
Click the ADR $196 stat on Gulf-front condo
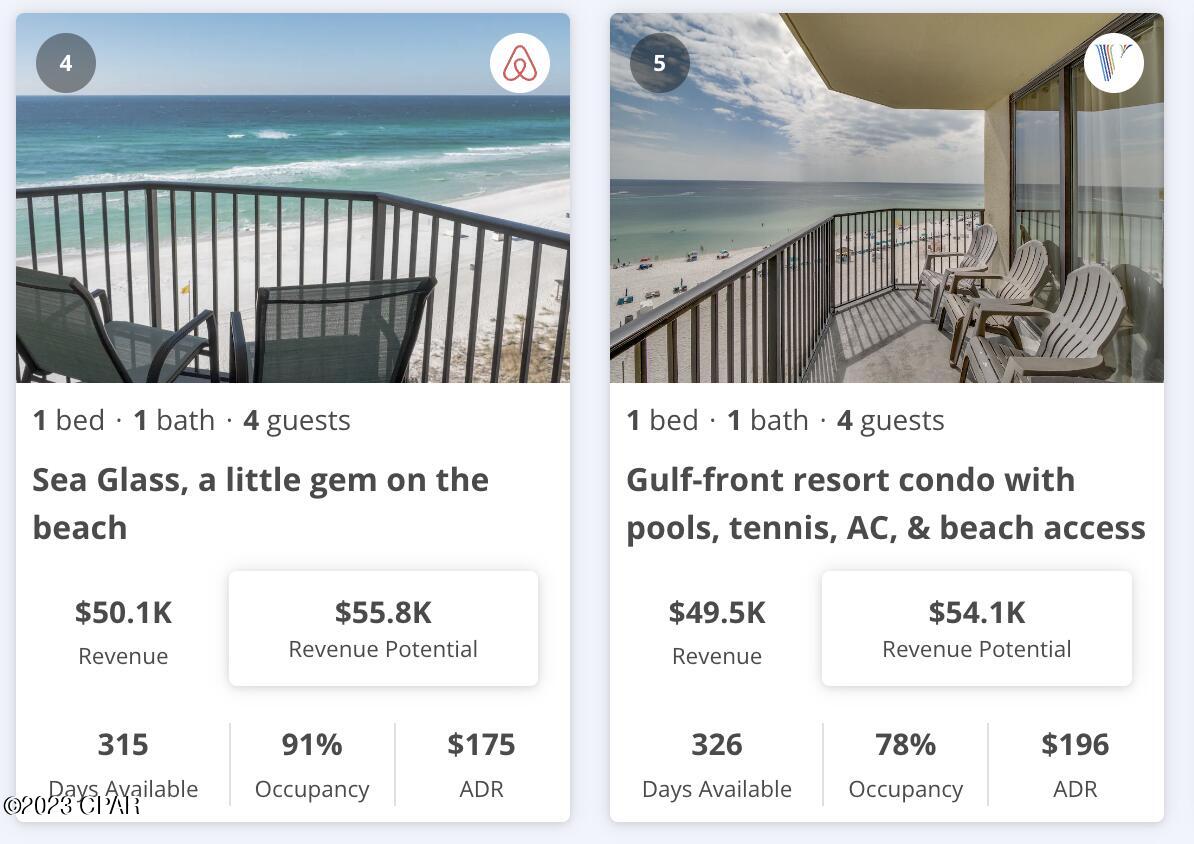point(1075,760)
